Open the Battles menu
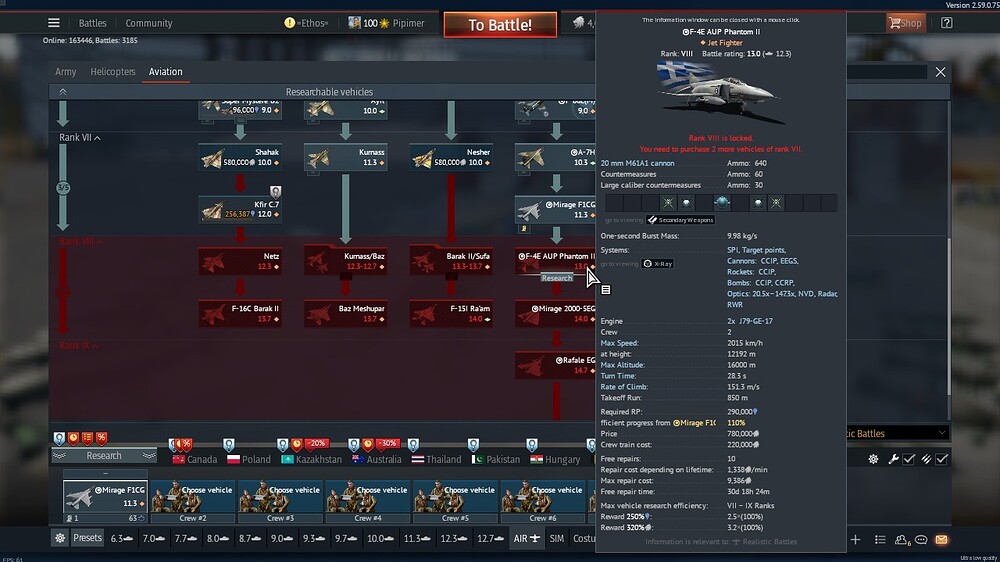Image resolution: width=1000 pixels, height=562 pixels. point(92,23)
